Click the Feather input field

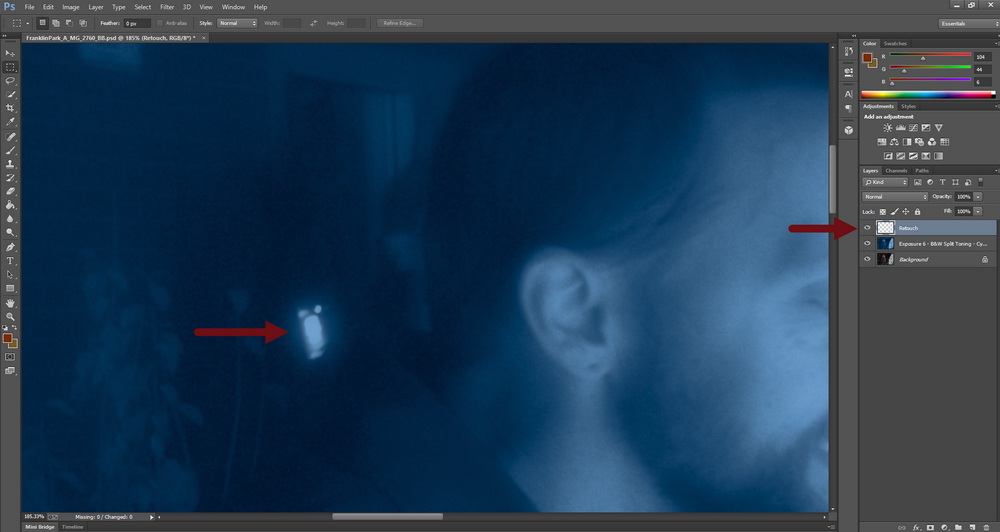137,23
